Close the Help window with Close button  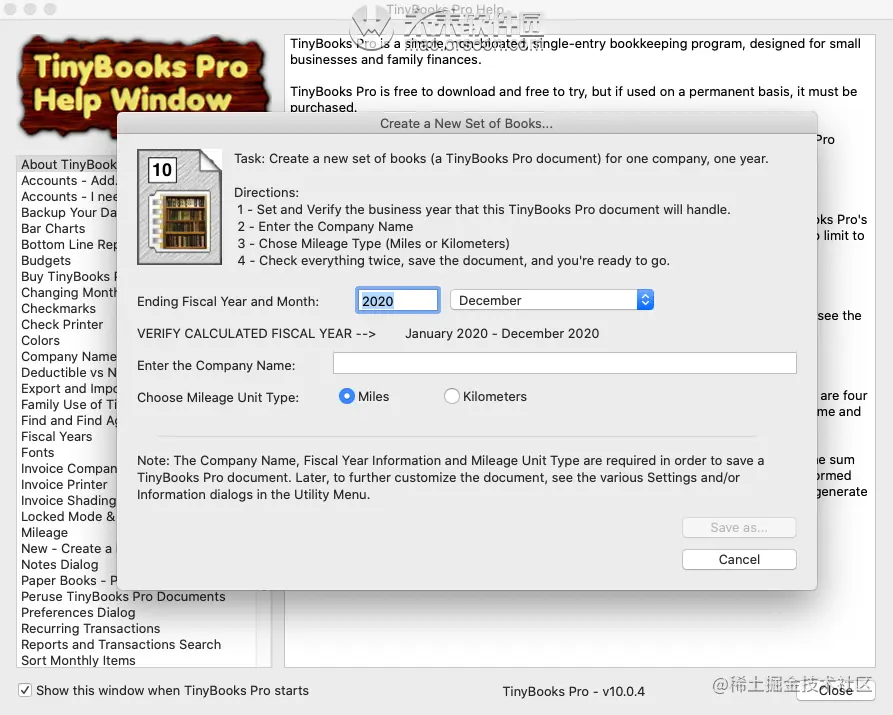pos(835,690)
